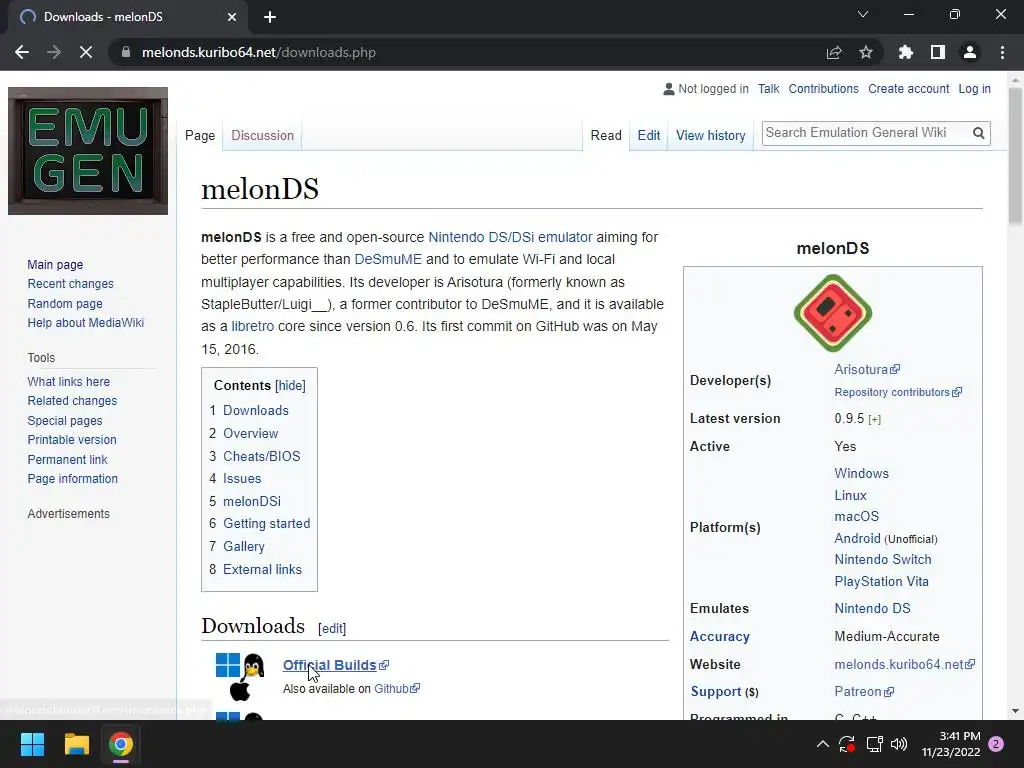Switch to the Page tab
This screenshot has height=768, width=1024.
point(200,135)
